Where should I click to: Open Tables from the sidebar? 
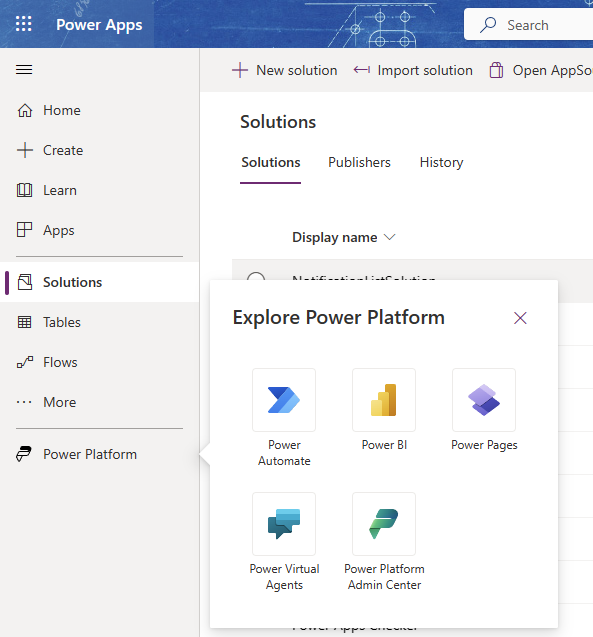tap(100, 322)
